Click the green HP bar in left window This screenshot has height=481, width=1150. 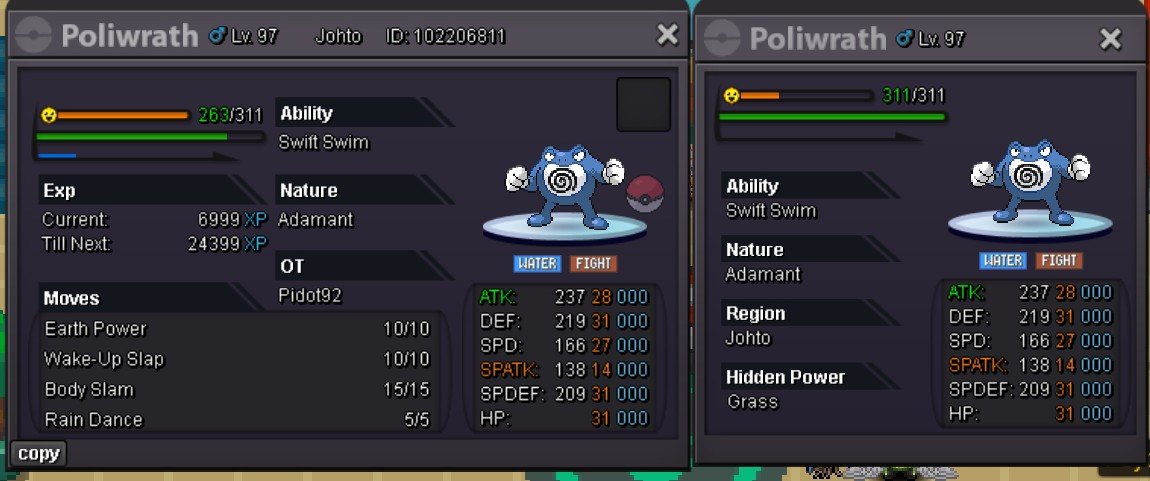[x=150, y=136]
